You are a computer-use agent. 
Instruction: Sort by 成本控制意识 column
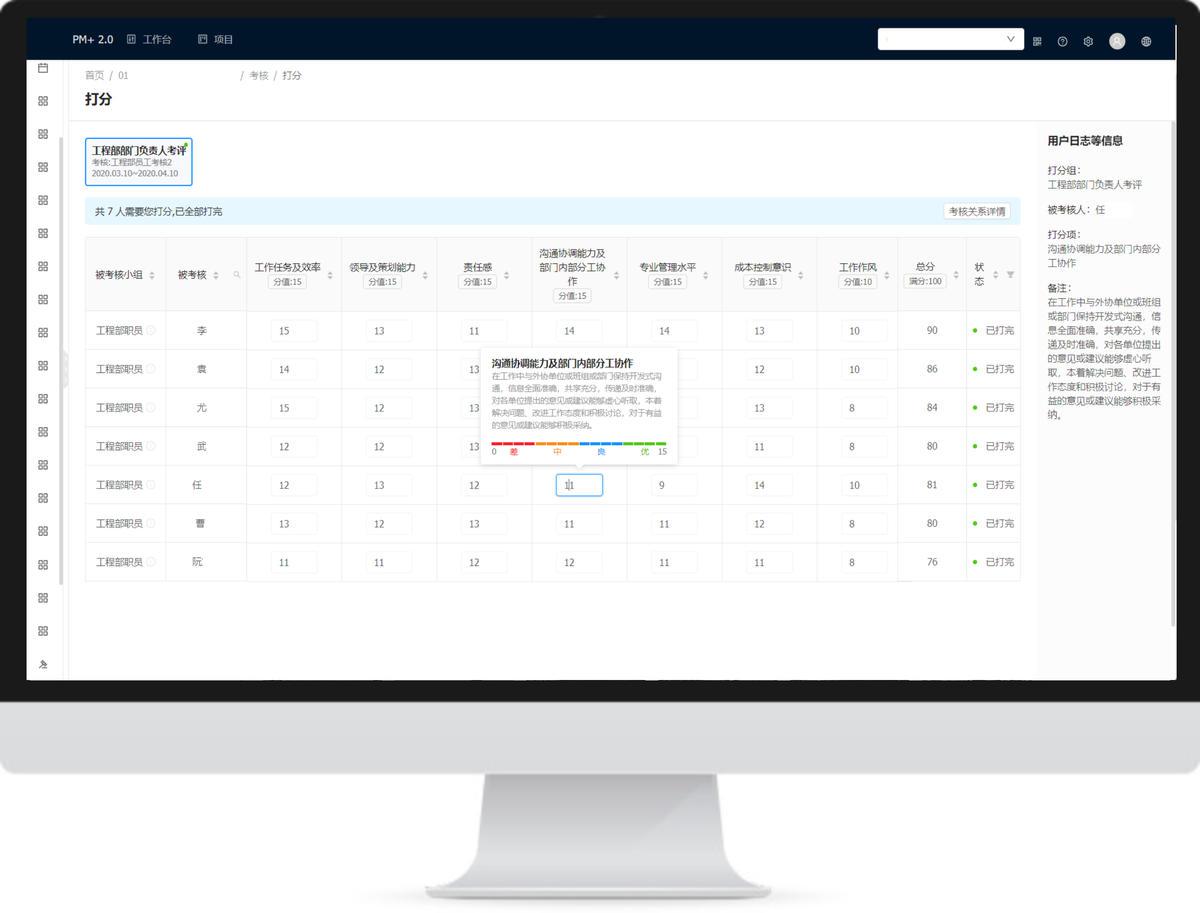801,275
